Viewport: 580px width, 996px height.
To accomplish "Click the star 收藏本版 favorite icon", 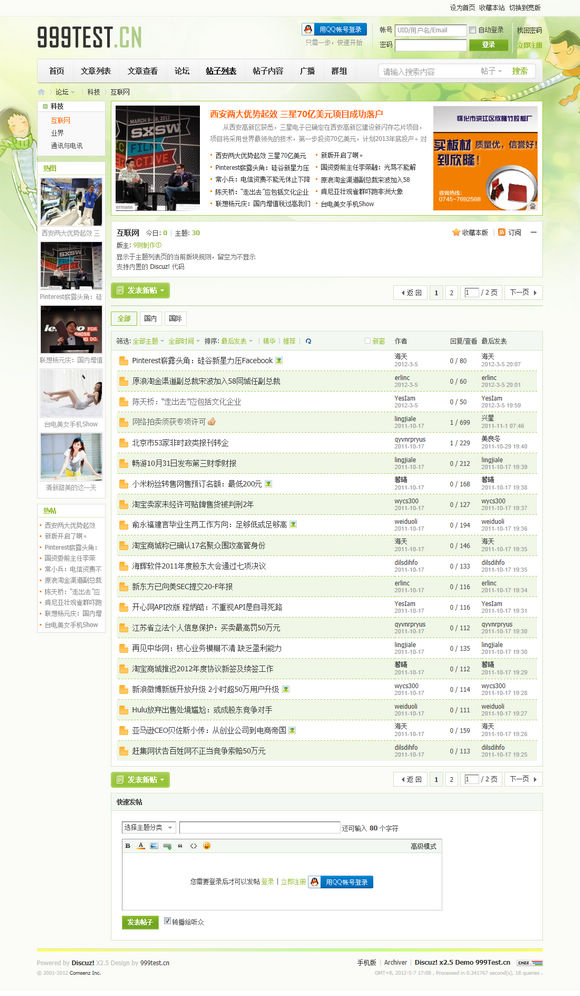I will (x=455, y=232).
